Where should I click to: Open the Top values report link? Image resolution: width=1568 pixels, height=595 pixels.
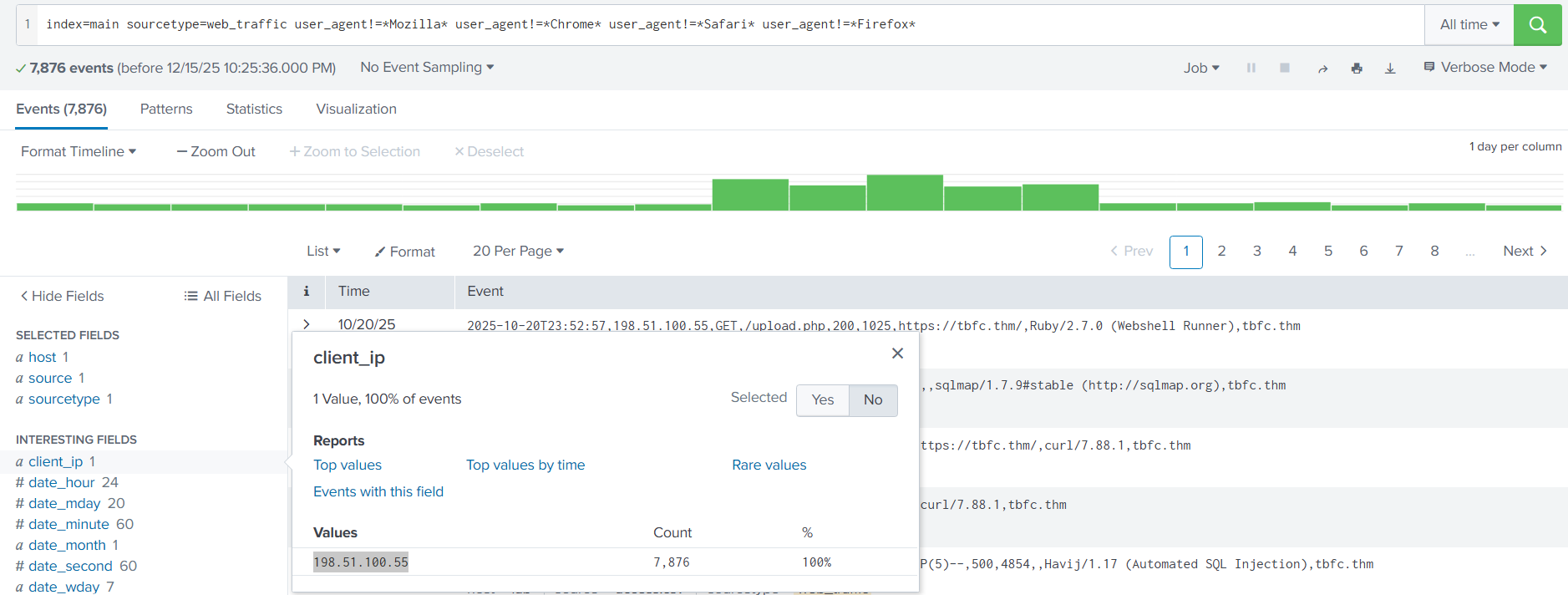(x=348, y=465)
